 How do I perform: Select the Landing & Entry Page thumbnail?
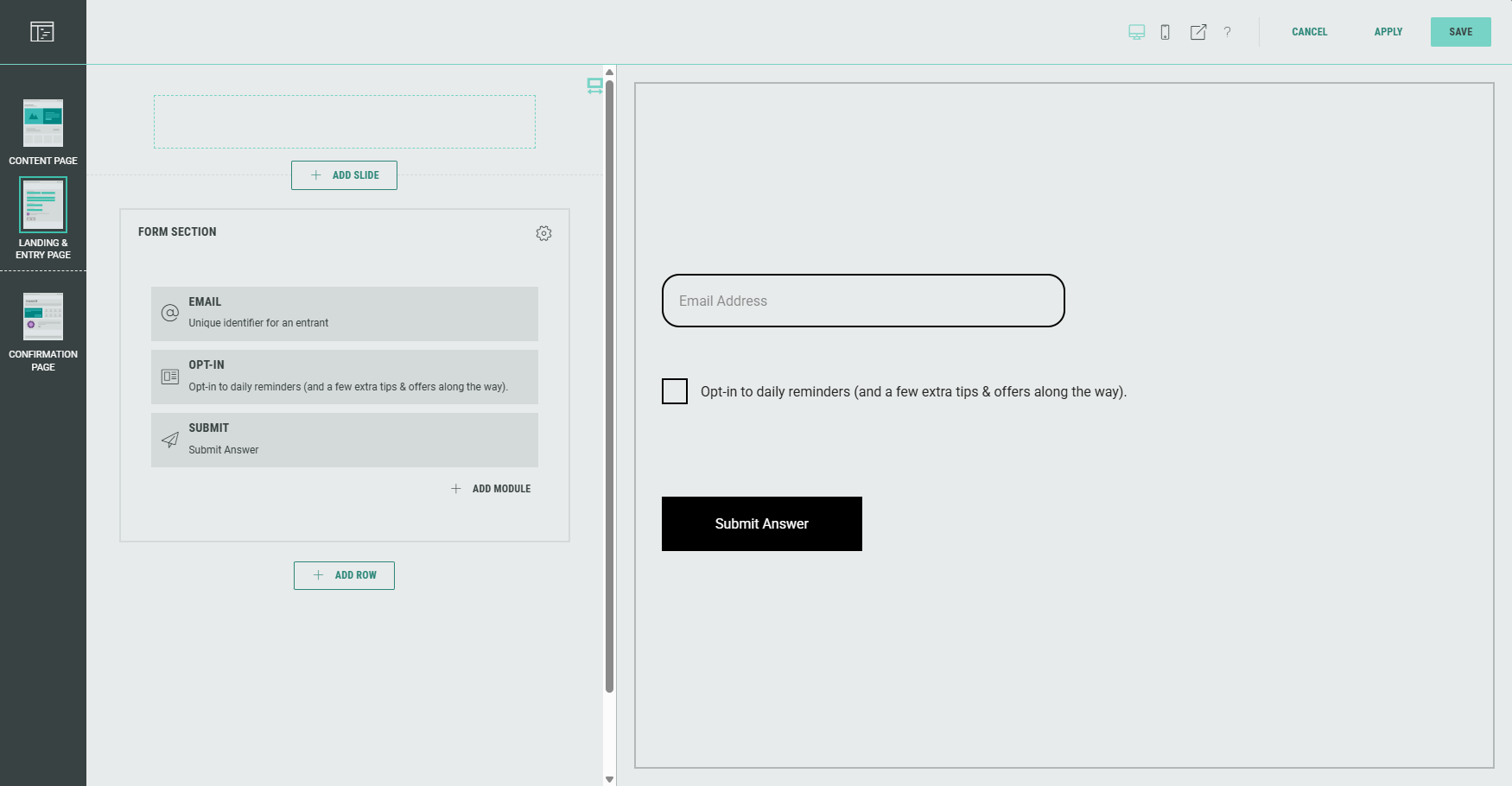43,206
